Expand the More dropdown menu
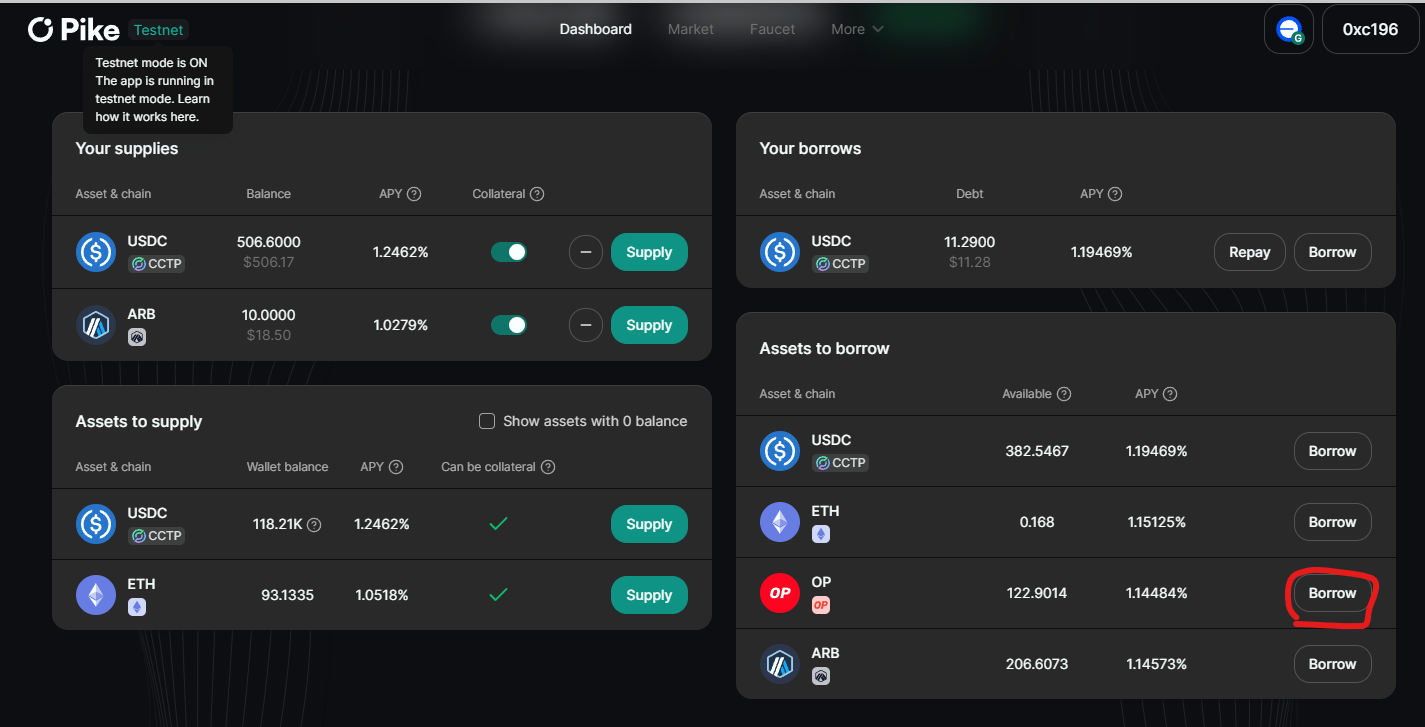The height and width of the screenshot is (727, 1425). click(x=857, y=29)
